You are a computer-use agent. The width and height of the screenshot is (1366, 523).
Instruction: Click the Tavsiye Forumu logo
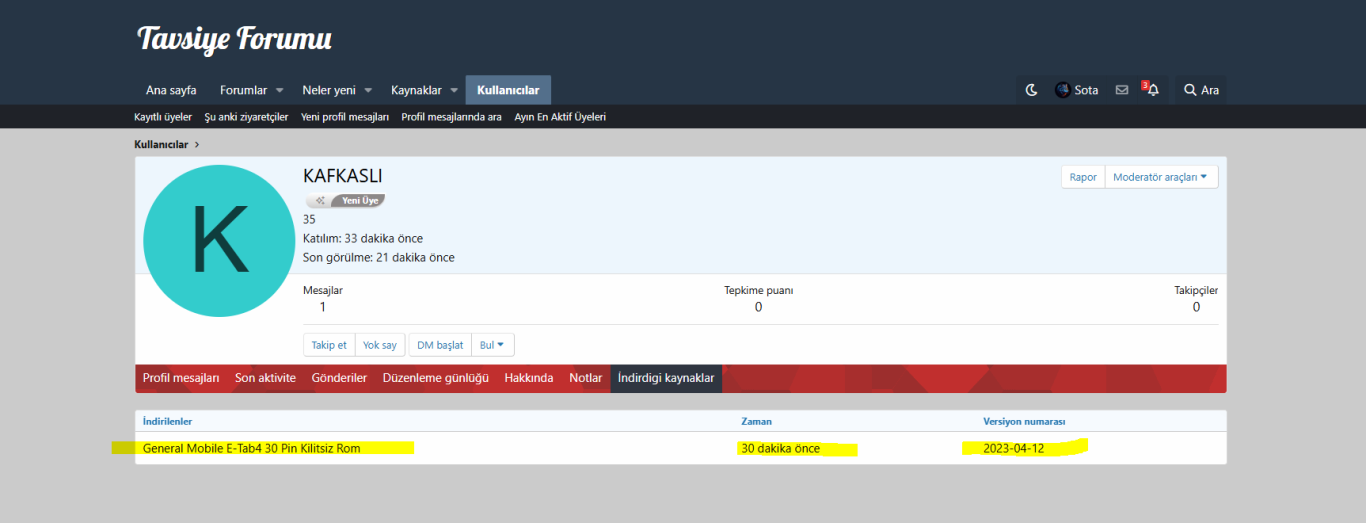[x=234, y=39]
